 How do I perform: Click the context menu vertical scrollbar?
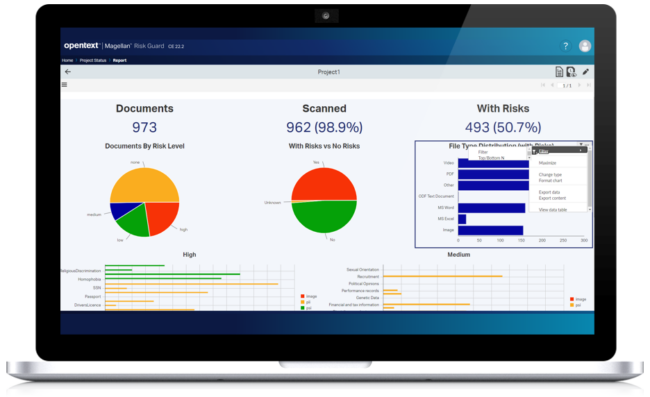[x=589, y=180]
